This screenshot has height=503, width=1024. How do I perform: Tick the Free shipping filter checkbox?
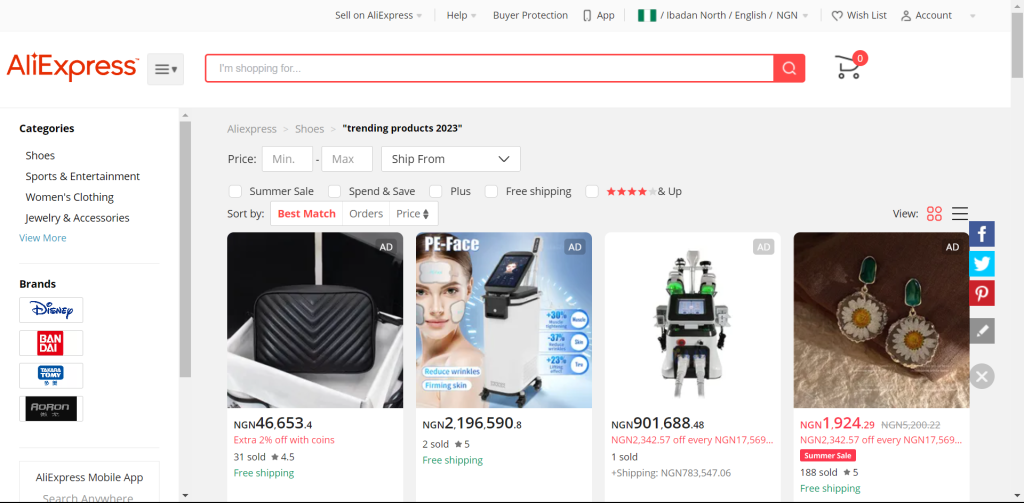point(492,191)
